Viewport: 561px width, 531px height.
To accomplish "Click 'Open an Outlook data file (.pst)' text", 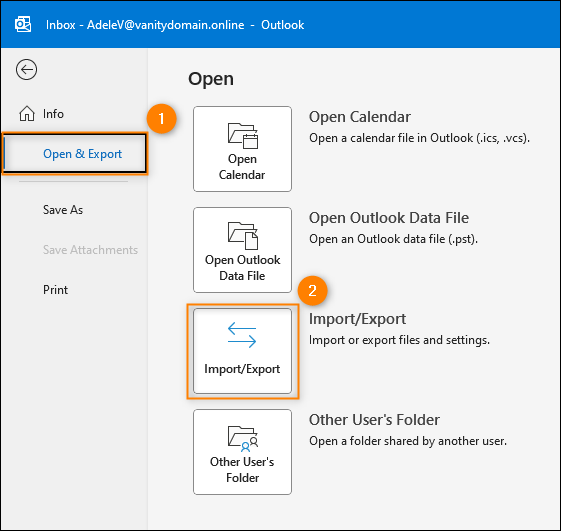I will [x=394, y=239].
